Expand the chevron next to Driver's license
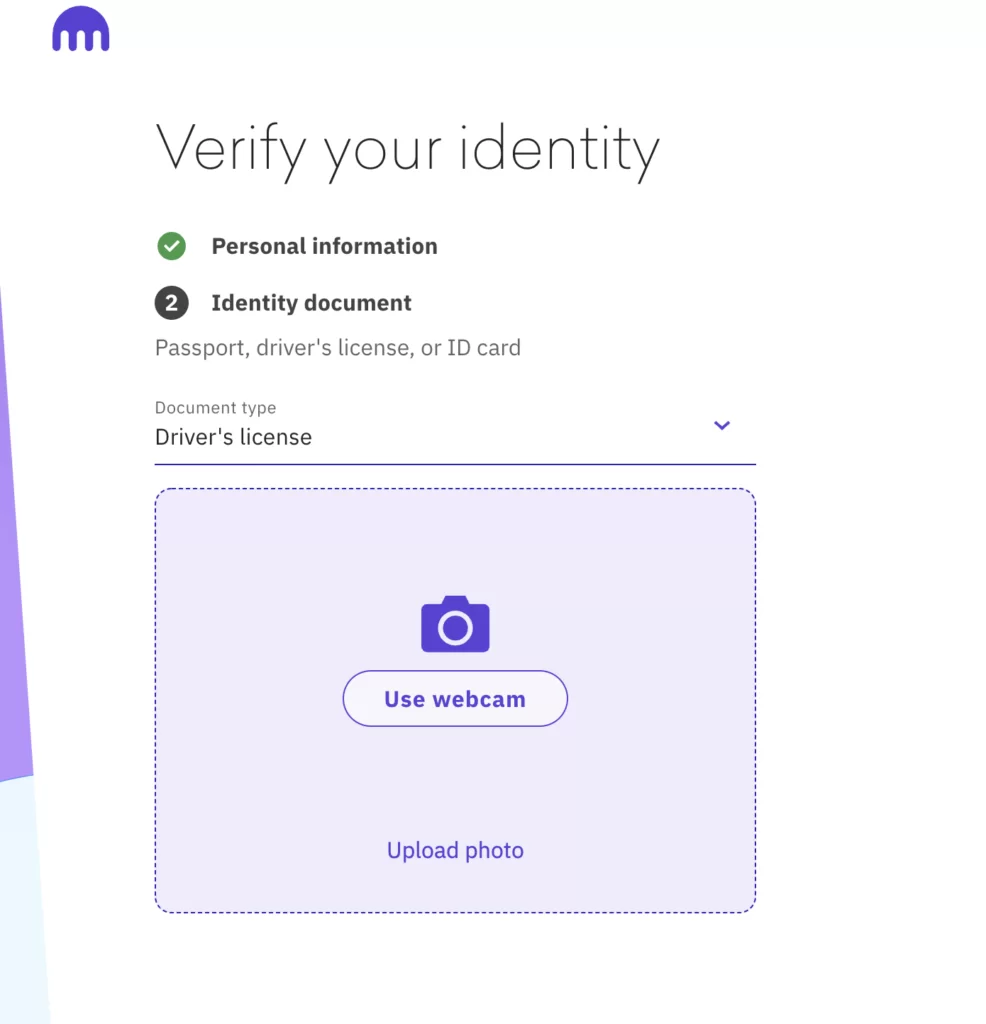 click(722, 426)
